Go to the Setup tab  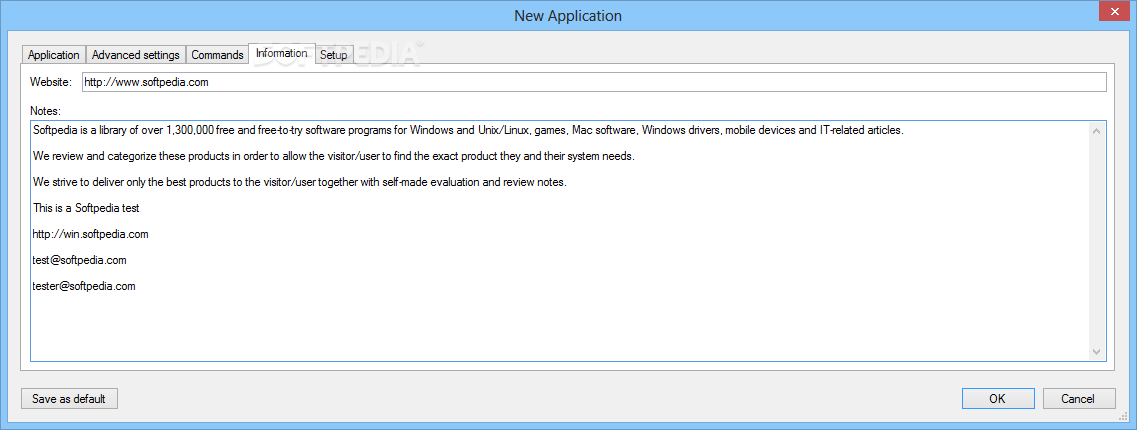pyautogui.click(x=334, y=55)
